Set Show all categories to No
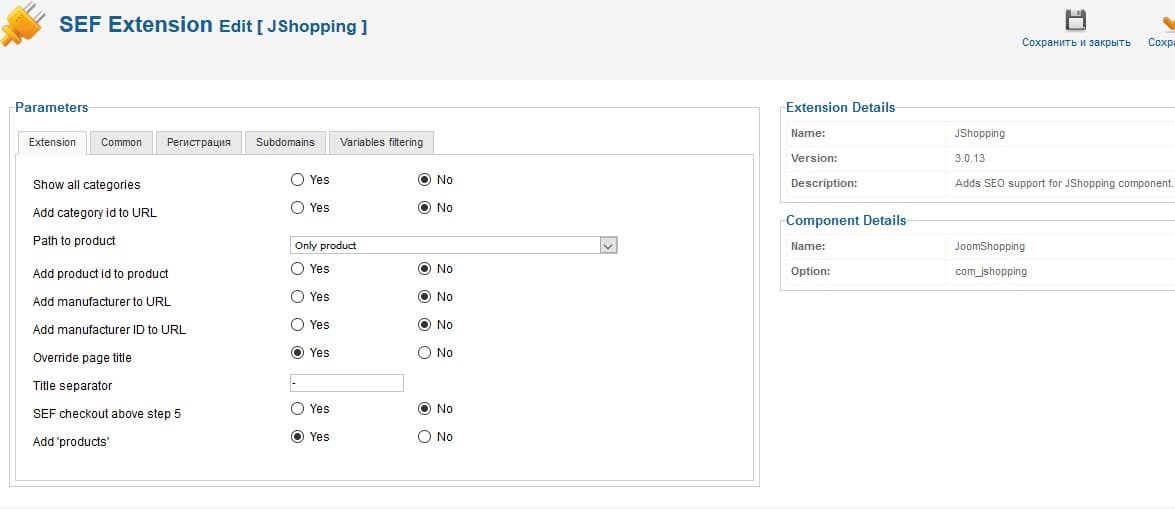The image size is (1175, 509). (425, 180)
